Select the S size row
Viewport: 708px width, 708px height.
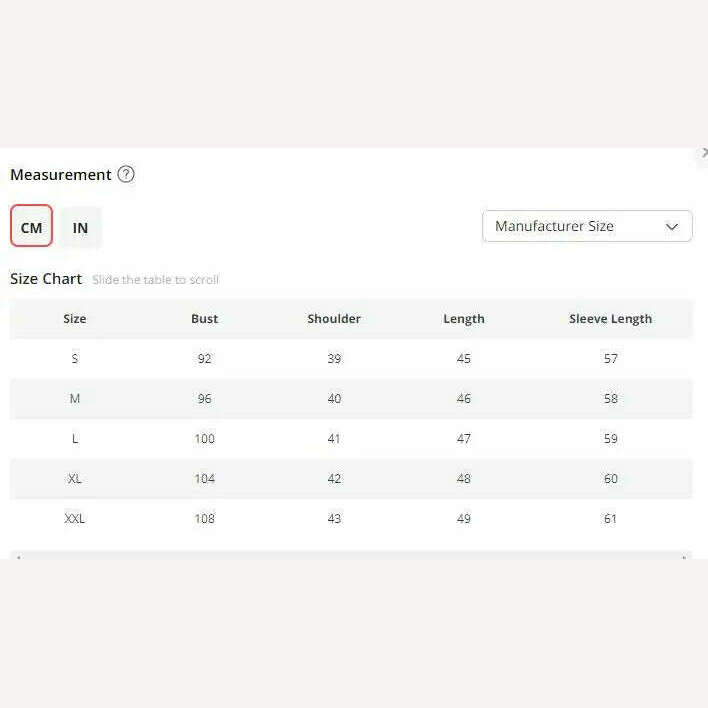click(x=351, y=359)
